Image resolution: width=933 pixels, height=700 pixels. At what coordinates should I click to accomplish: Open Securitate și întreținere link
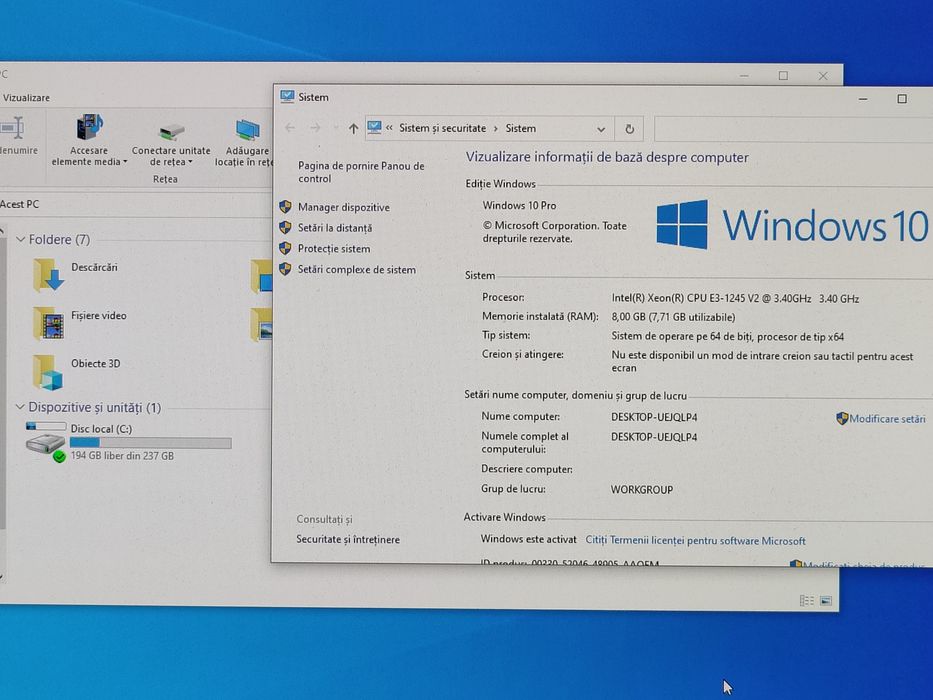(x=347, y=539)
